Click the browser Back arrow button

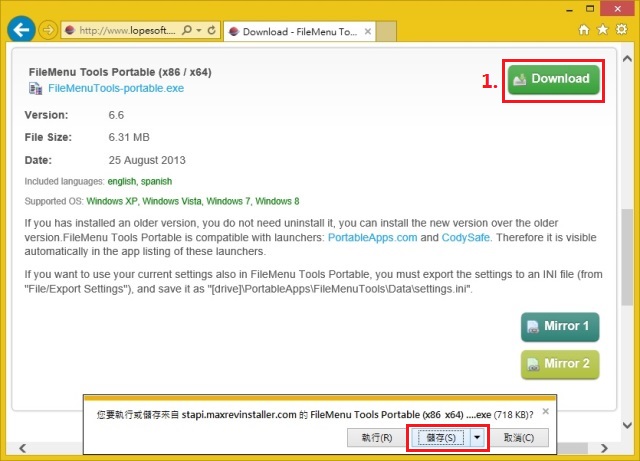(x=21, y=30)
